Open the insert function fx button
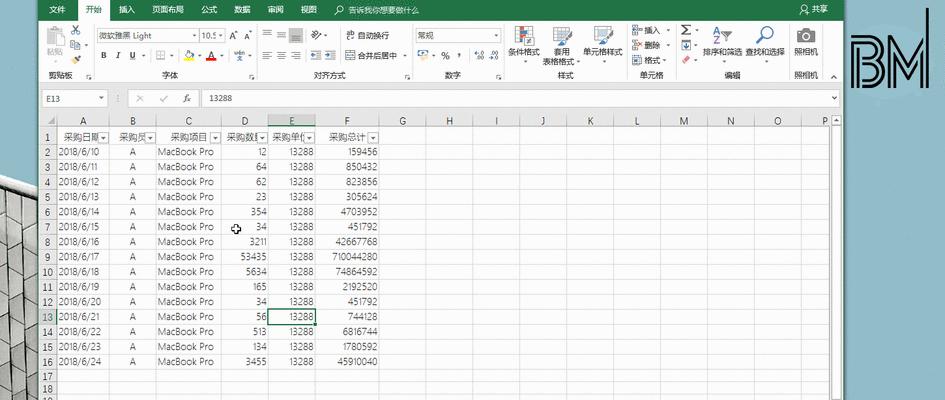The width and height of the screenshot is (945, 400). pyautogui.click(x=187, y=98)
